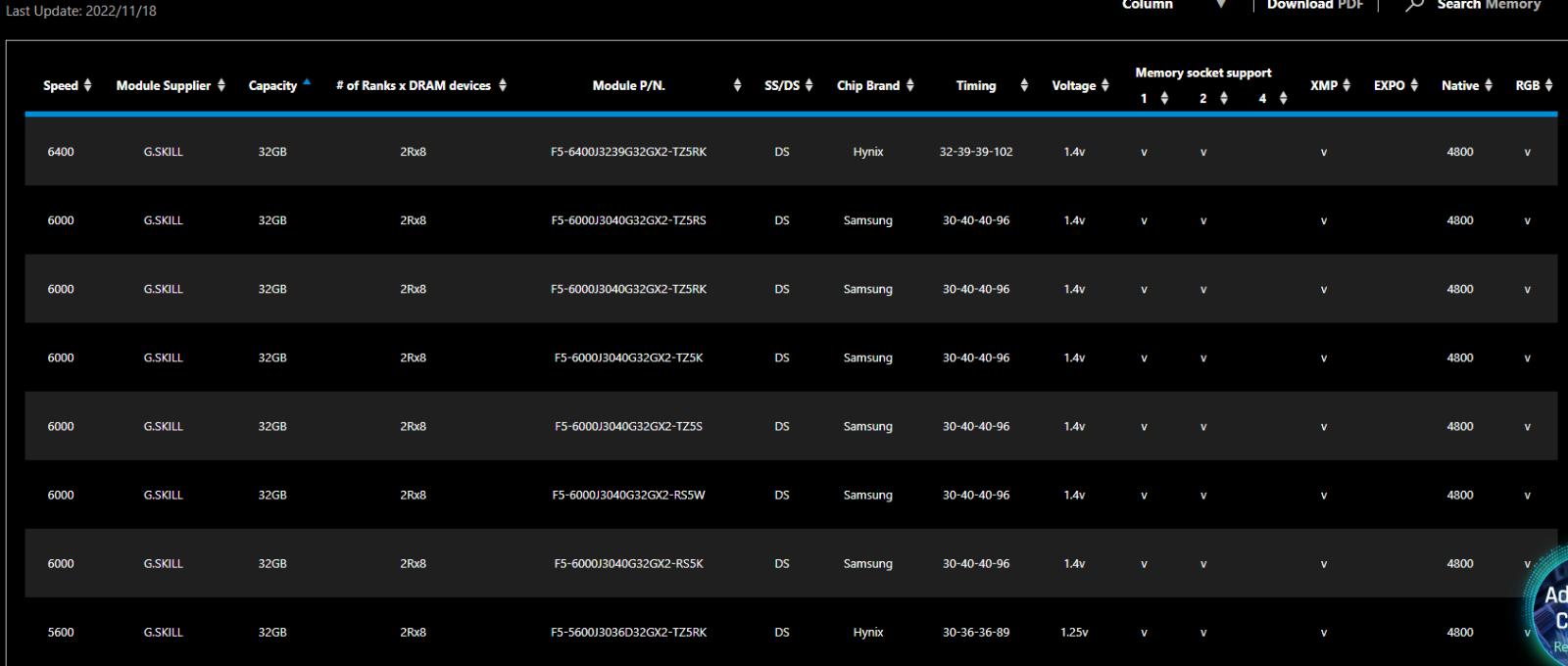Sort by Timing arrows
Viewport: 1568px width, 666px height.
click(1024, 85)
